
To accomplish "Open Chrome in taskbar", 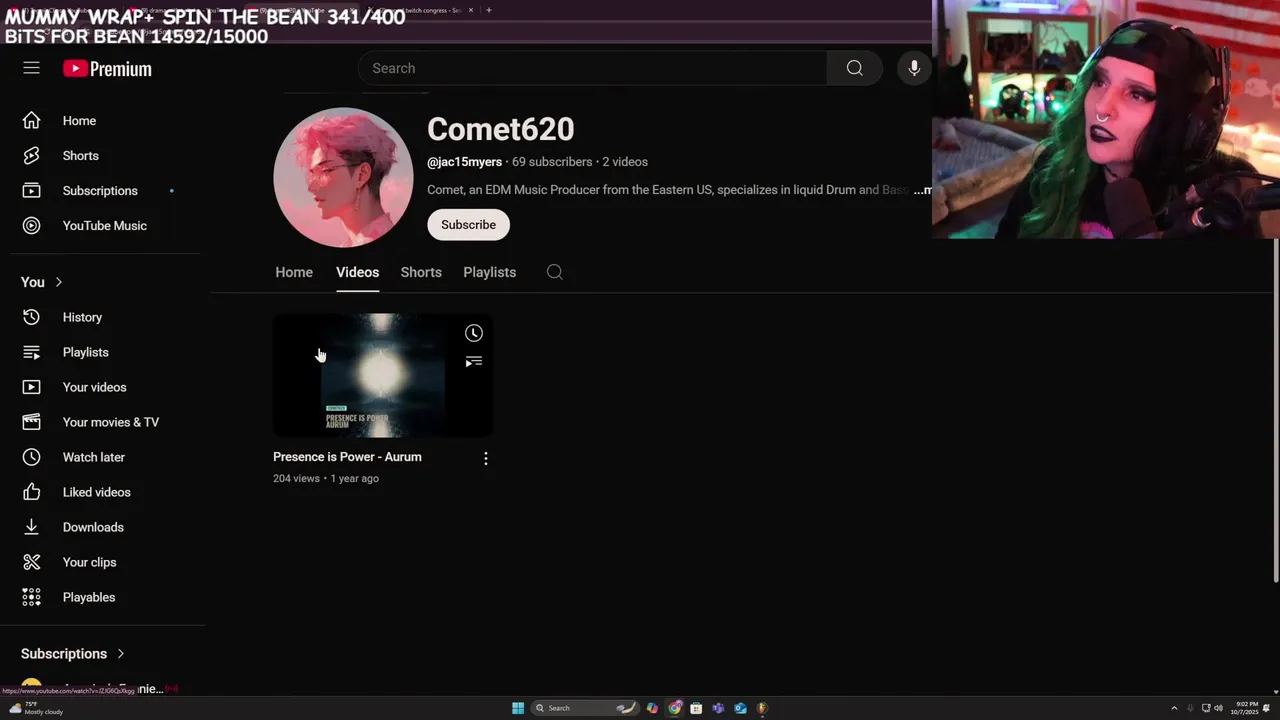I will (675, 708).
